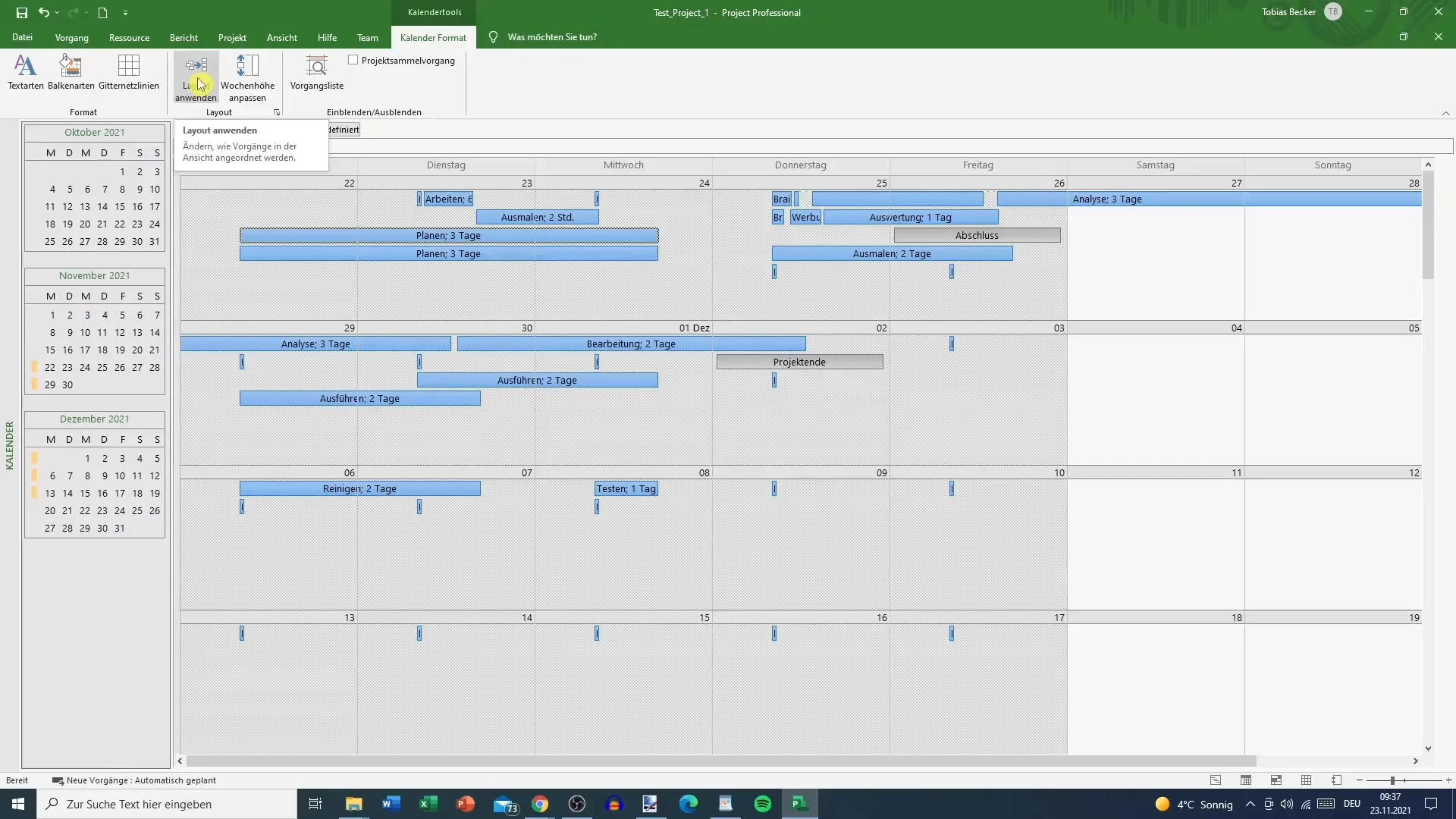Open the Balkenarten bar styles tool
Viewport: 1456px width, 819px height.
(x=71, y=73)
